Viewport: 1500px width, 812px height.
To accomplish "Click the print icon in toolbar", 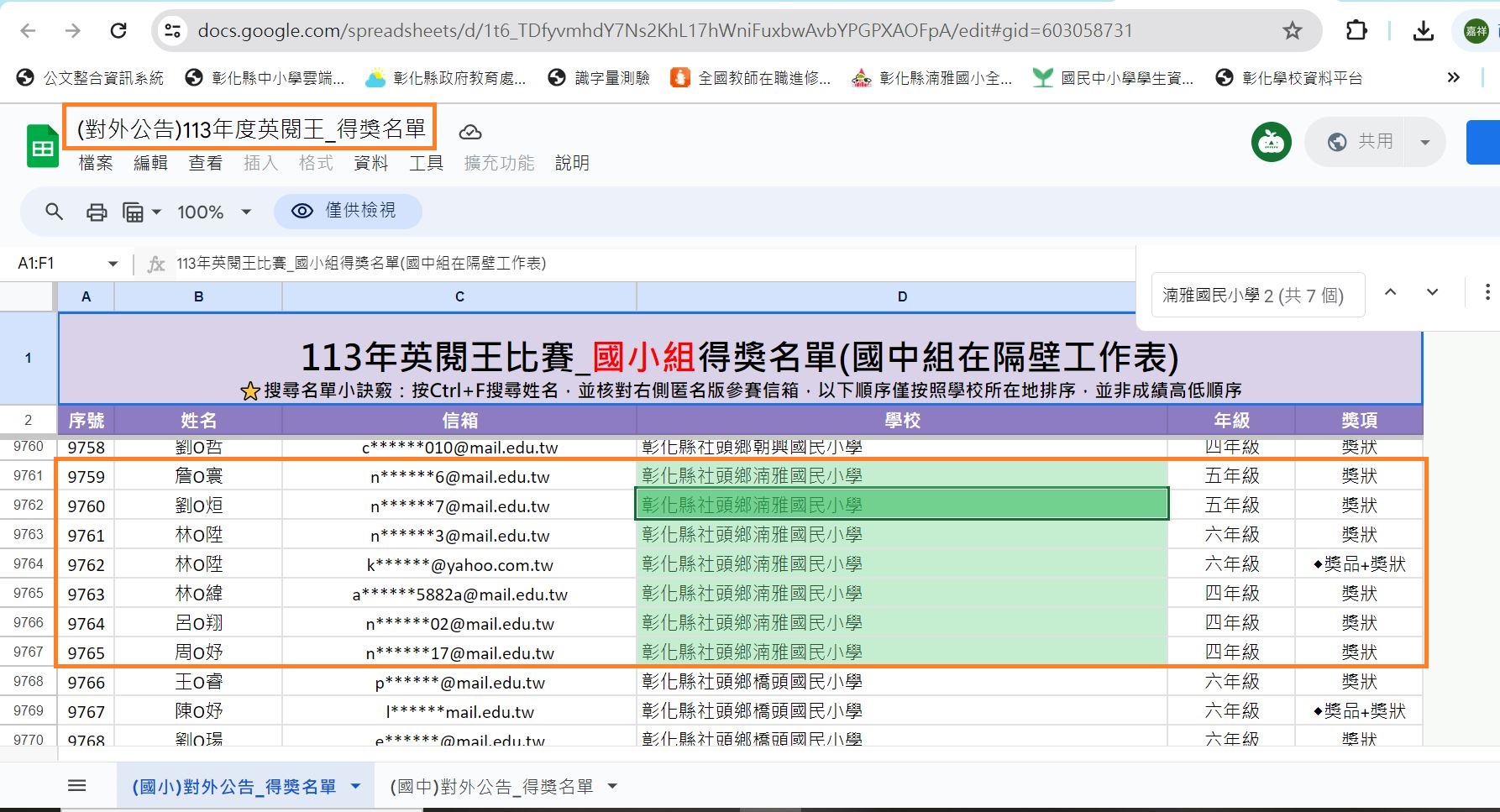I will point(97,212).
